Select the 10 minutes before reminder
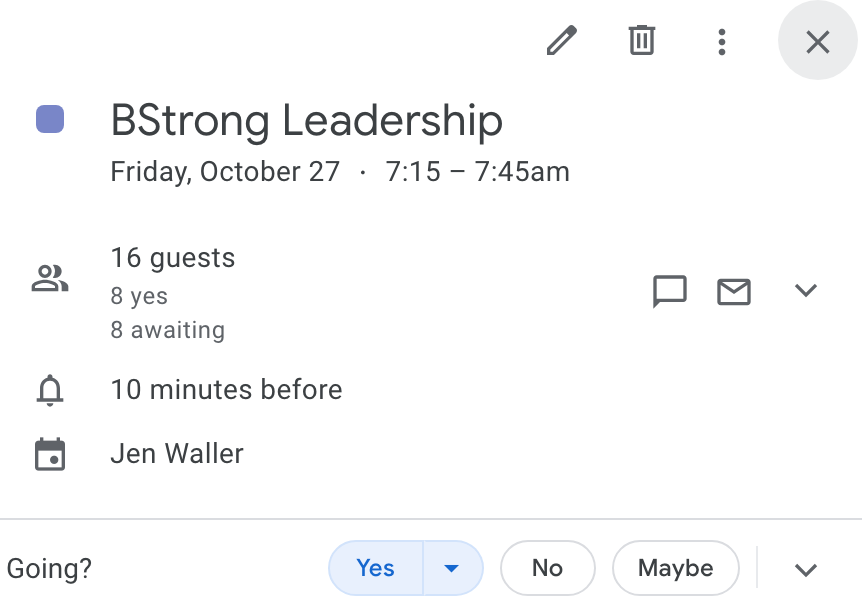 coord(226,390)
